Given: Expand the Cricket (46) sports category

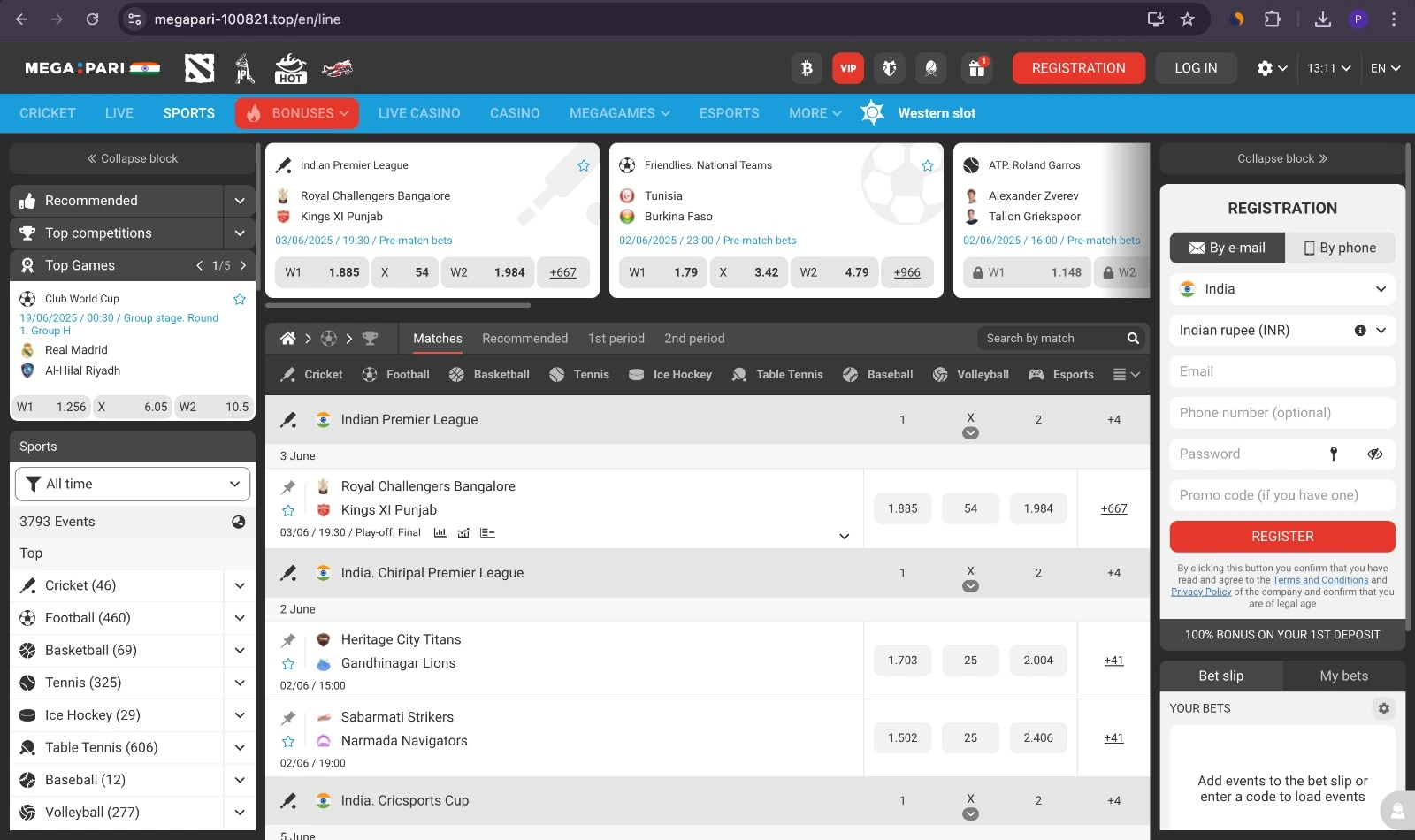Looking at the screenshot, I should coord(240,585).
